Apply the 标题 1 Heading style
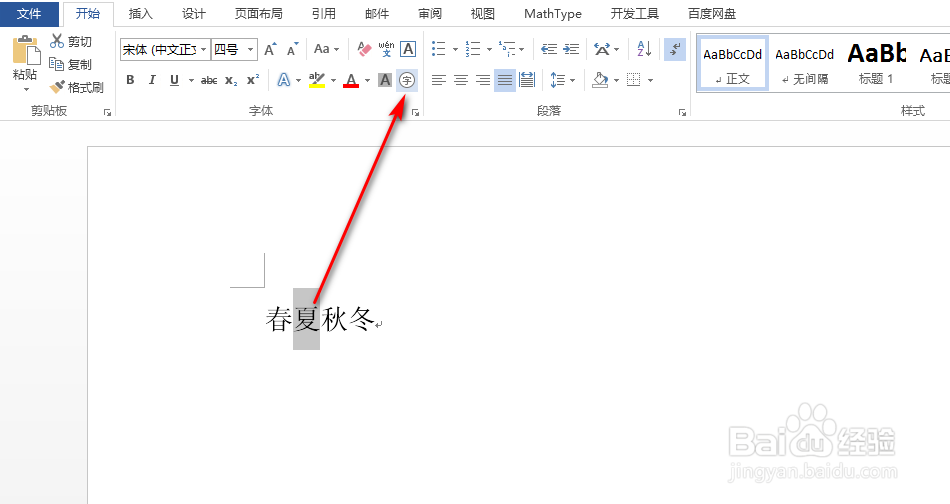950x504 pixels. [x=876, y=64]
